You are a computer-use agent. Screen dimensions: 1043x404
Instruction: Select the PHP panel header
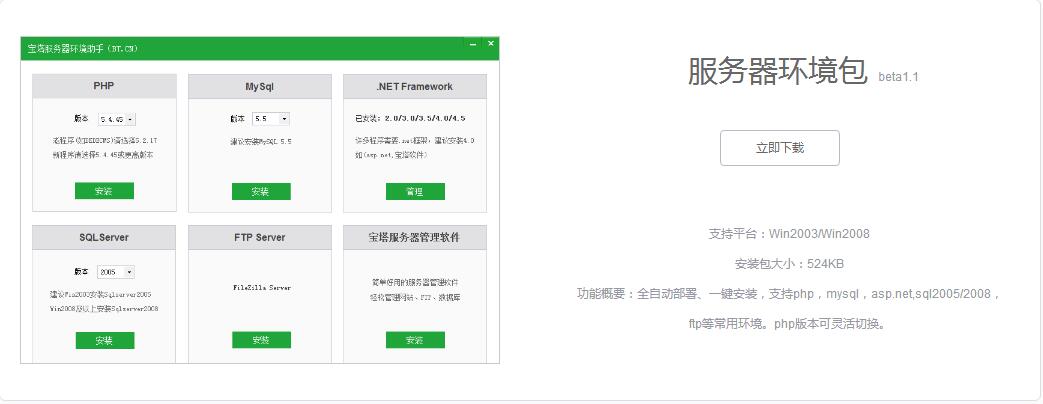[104, 87]
